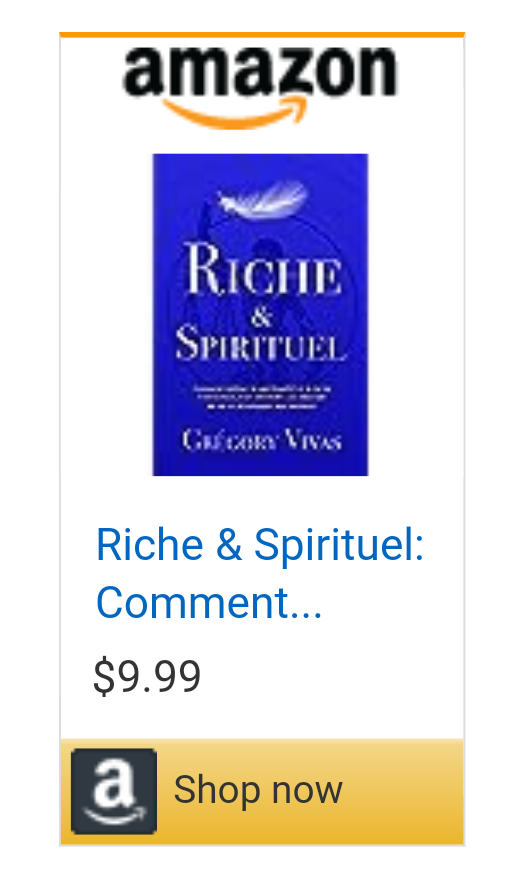Viewport: 520px width, 878px height.
Task: Click the dark Amazon 'a' icon
Action: pos(114,791)
